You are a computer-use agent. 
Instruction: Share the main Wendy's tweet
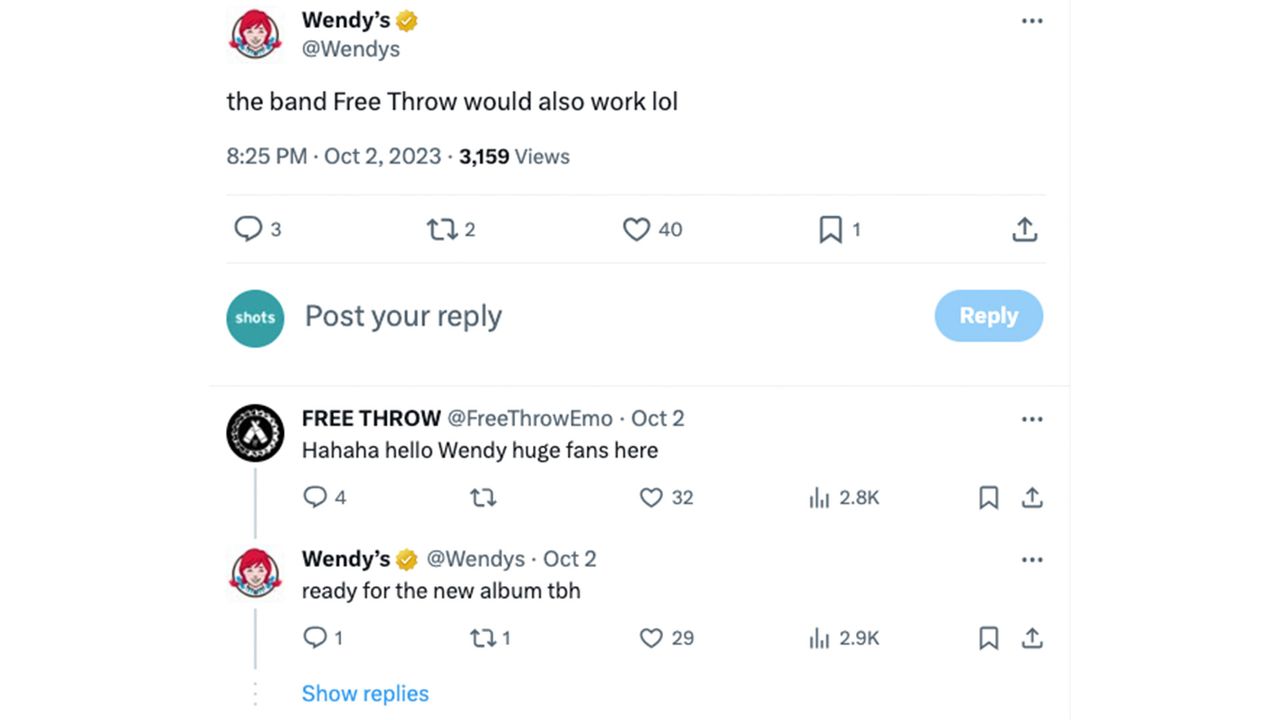tap(1024, 230)
